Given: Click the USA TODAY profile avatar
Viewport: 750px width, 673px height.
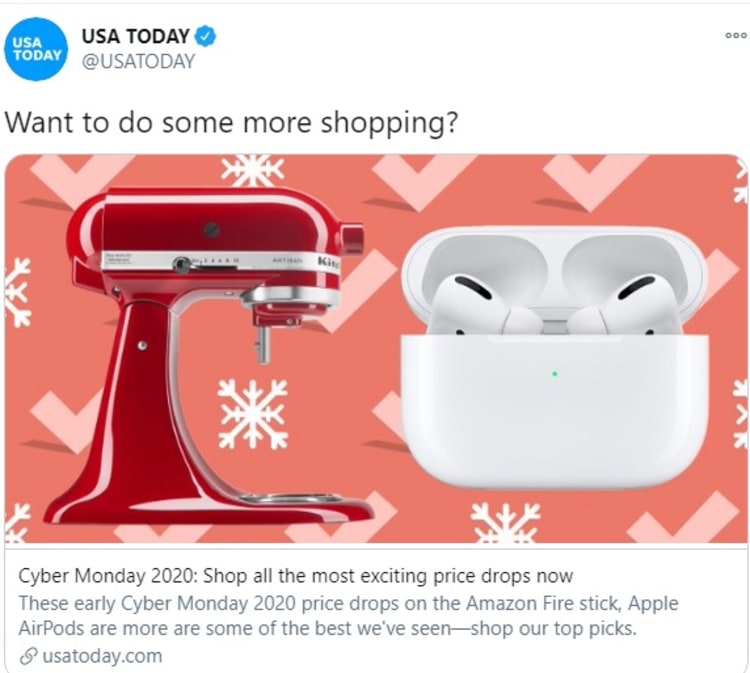Looking at the screenshot, I should click(x=36, y=49).
